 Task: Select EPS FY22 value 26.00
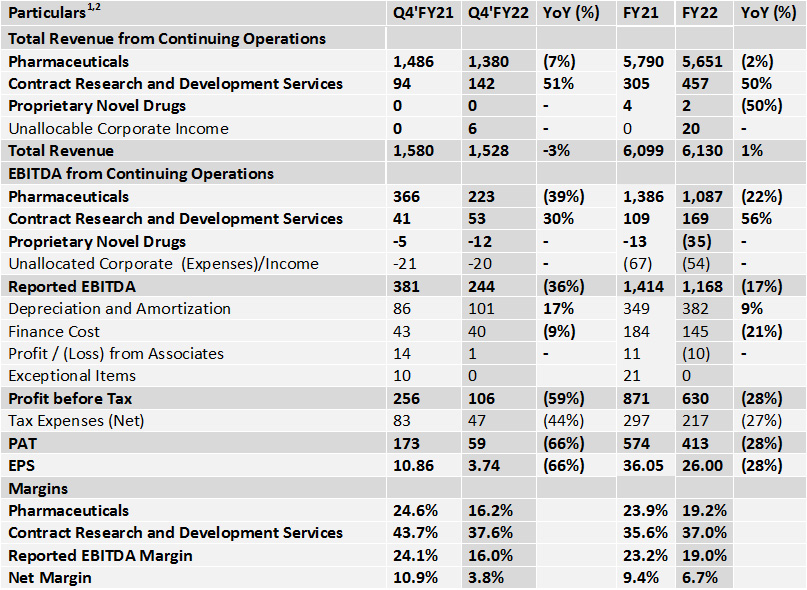[x=703, y=466]
